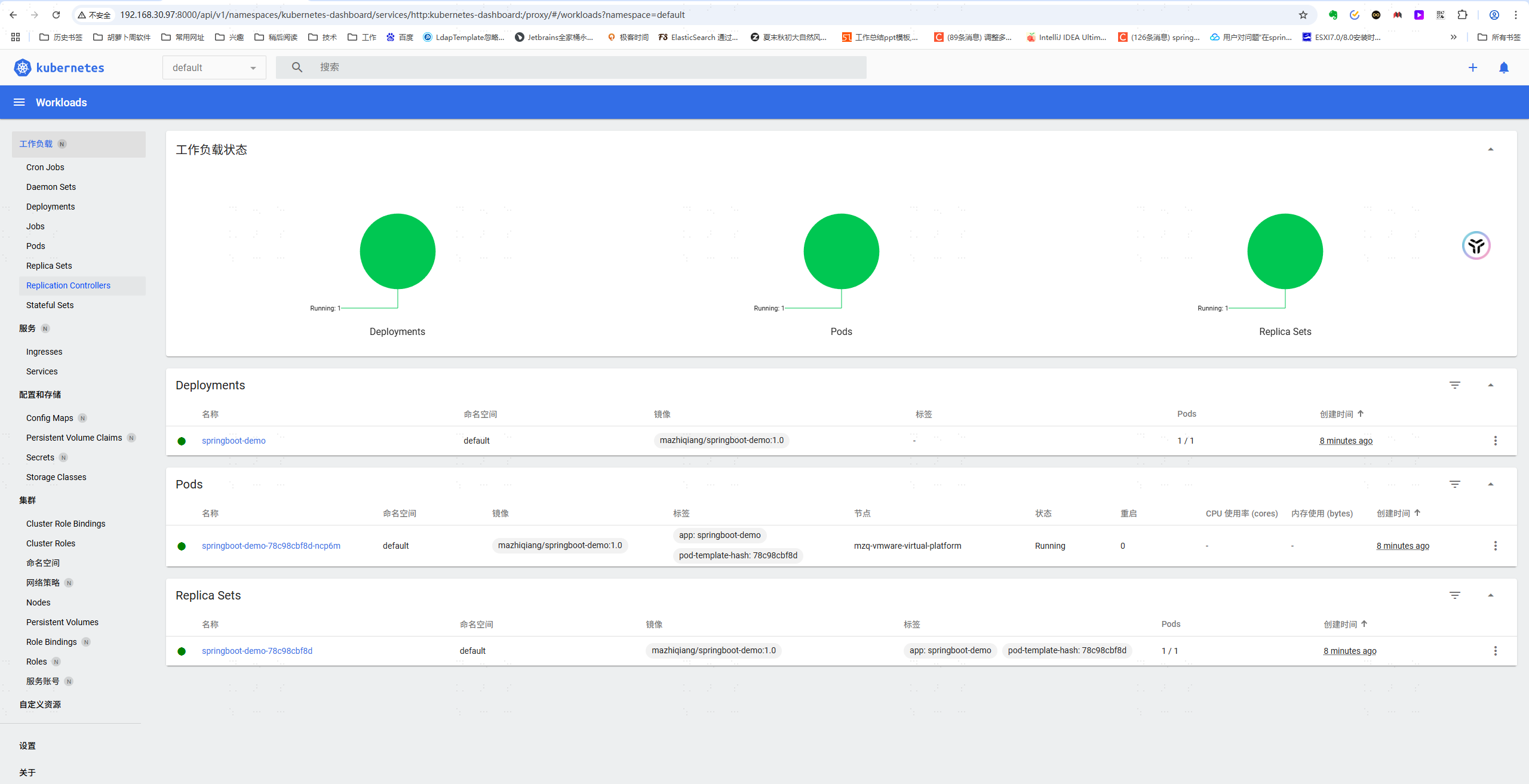Open the springboot-demo deployment link
The image size is (1529, 784).
pos(234,441)
